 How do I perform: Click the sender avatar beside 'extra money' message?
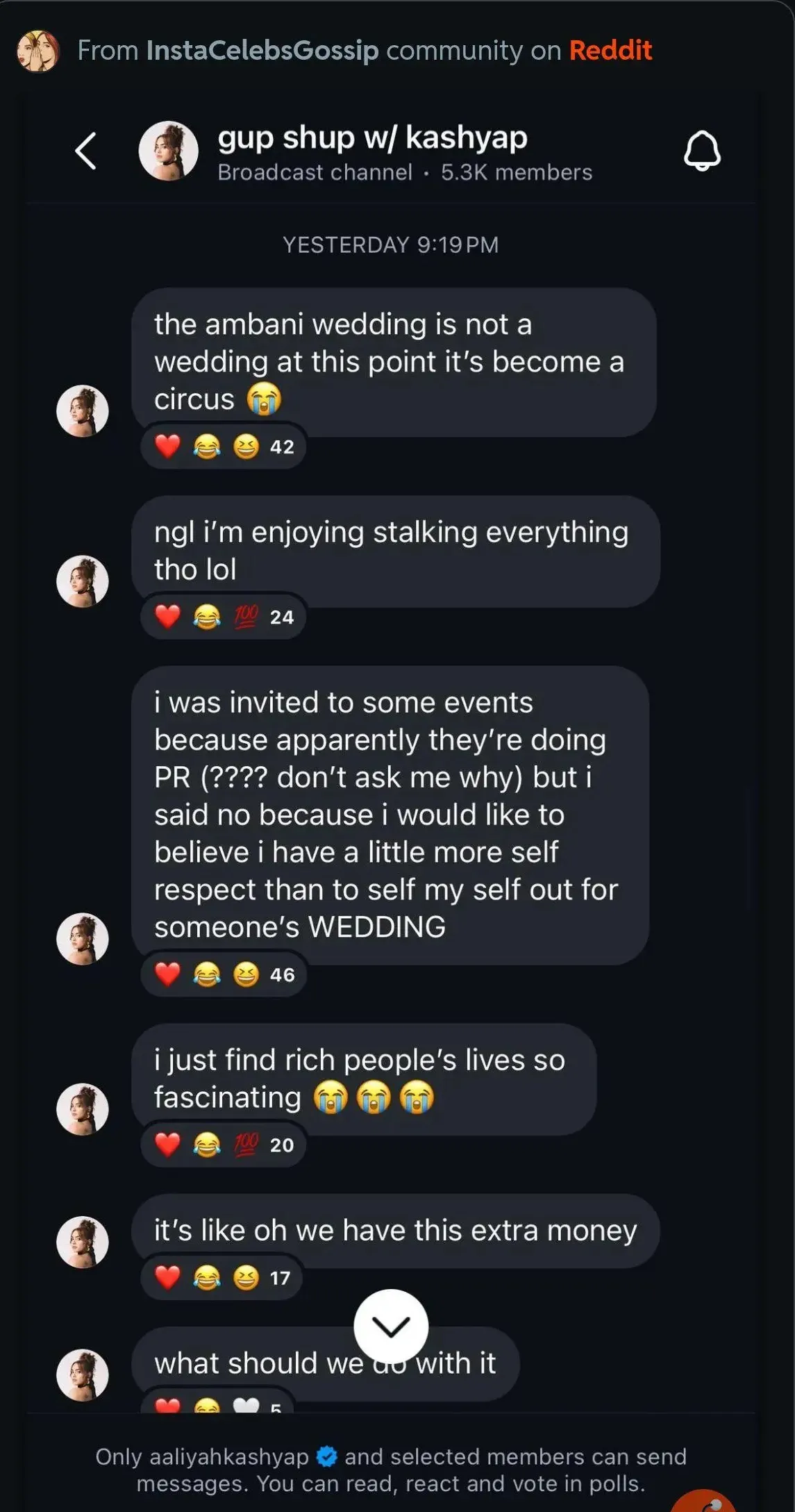(x=83, y=1242)
